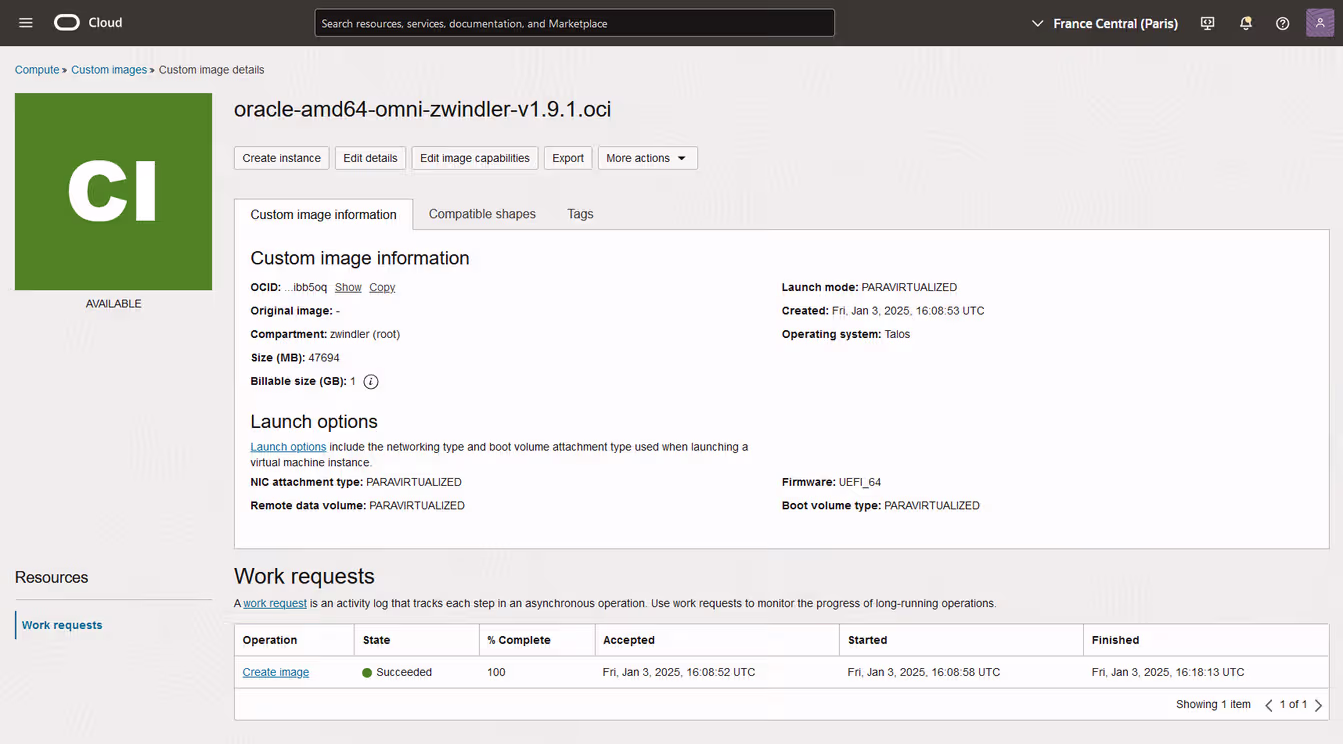Open the Create image work request link
Screen dimensions: 1343x744
[276, 673]
